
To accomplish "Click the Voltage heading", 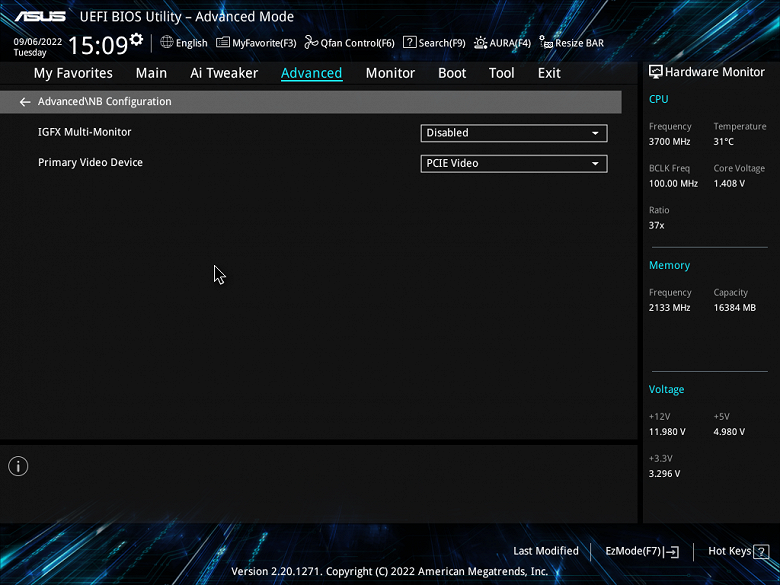I will (x=666, y=390).
